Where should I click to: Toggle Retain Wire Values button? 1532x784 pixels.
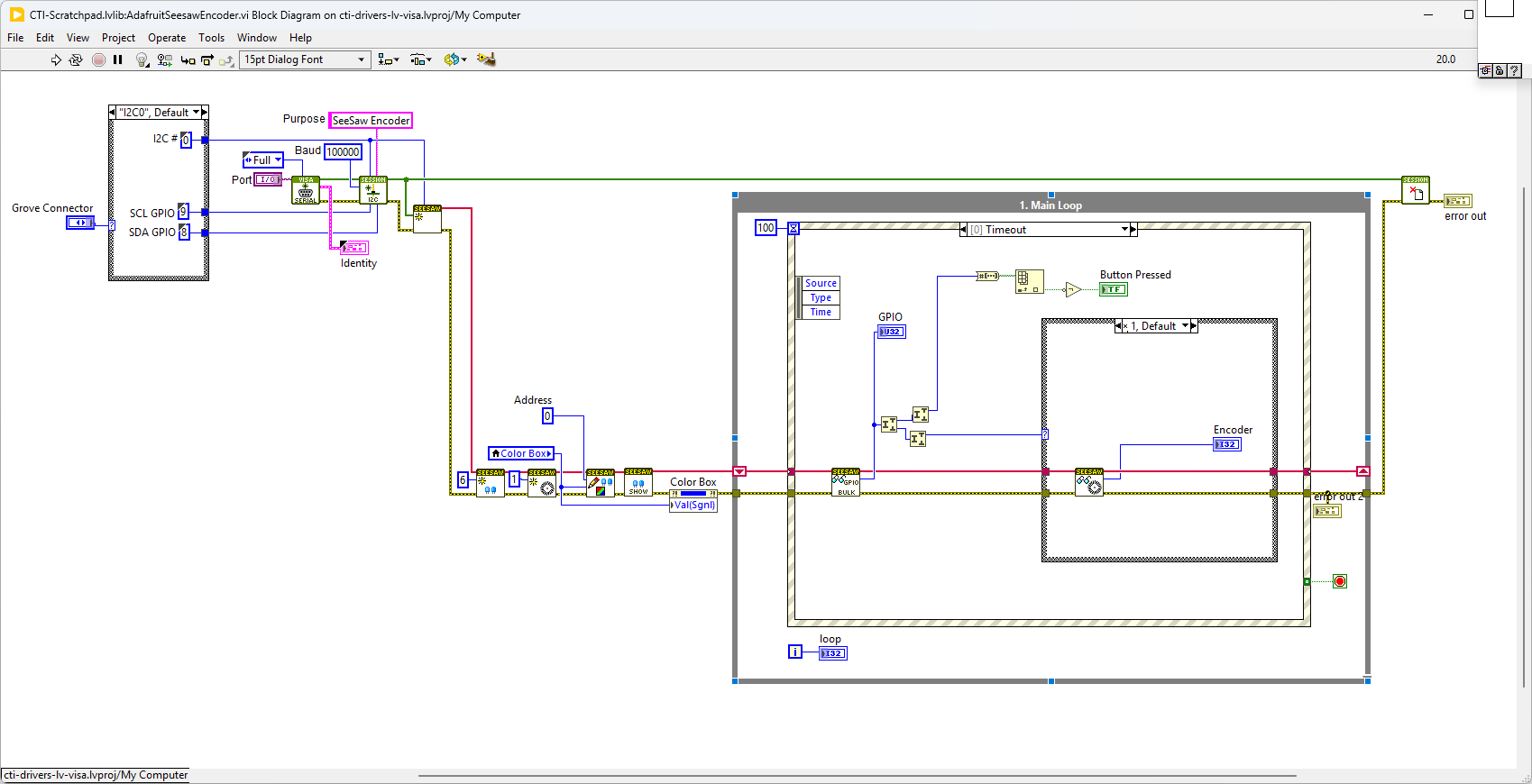[x=164, y=59]
